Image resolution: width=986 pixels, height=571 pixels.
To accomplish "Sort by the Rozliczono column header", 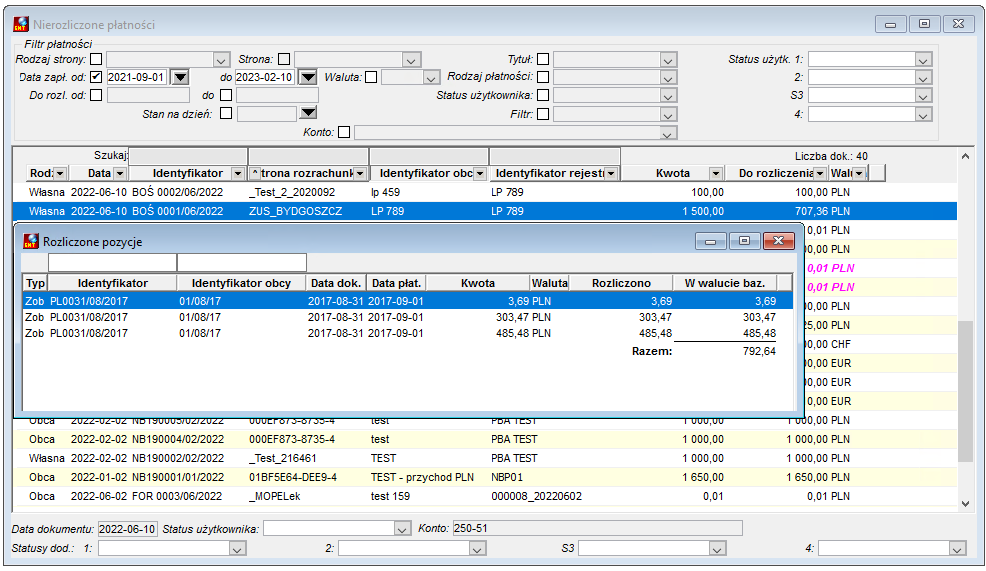I will [x=621, y=283].
